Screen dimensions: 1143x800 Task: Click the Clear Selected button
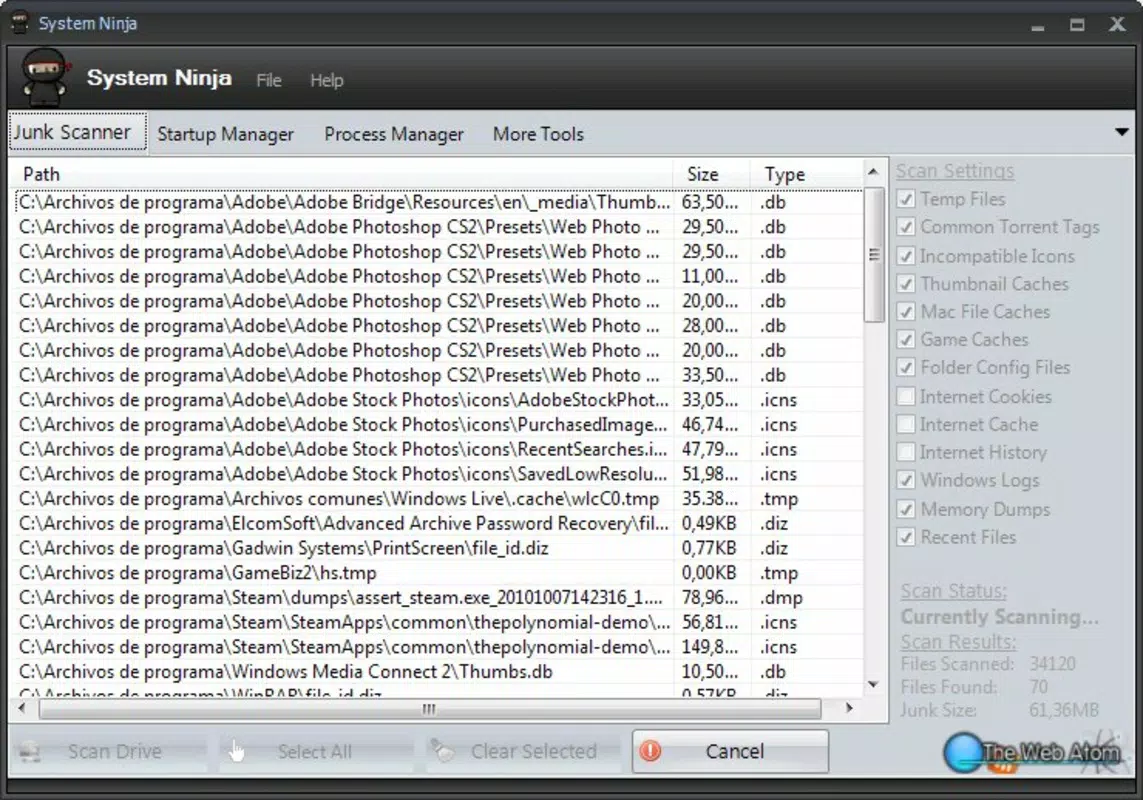523,751
